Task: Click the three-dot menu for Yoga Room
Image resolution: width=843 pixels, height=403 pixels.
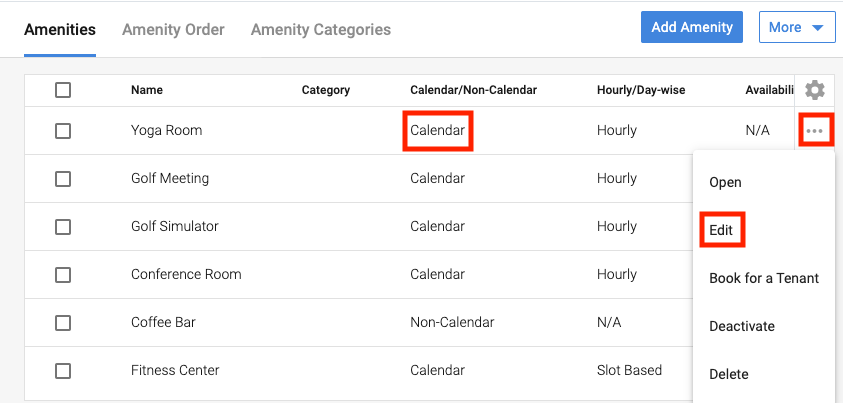Action: [x=815, y=131]
